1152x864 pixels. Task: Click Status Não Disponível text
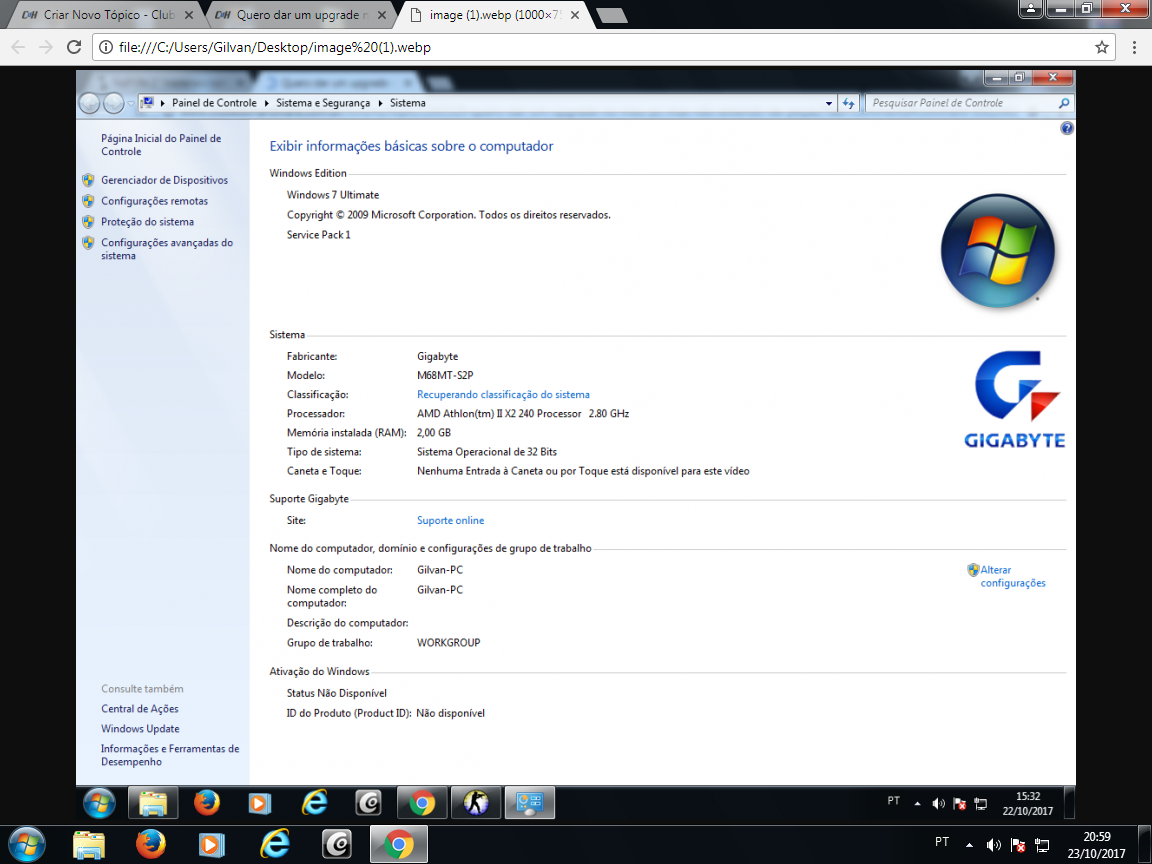pos(336,693)
